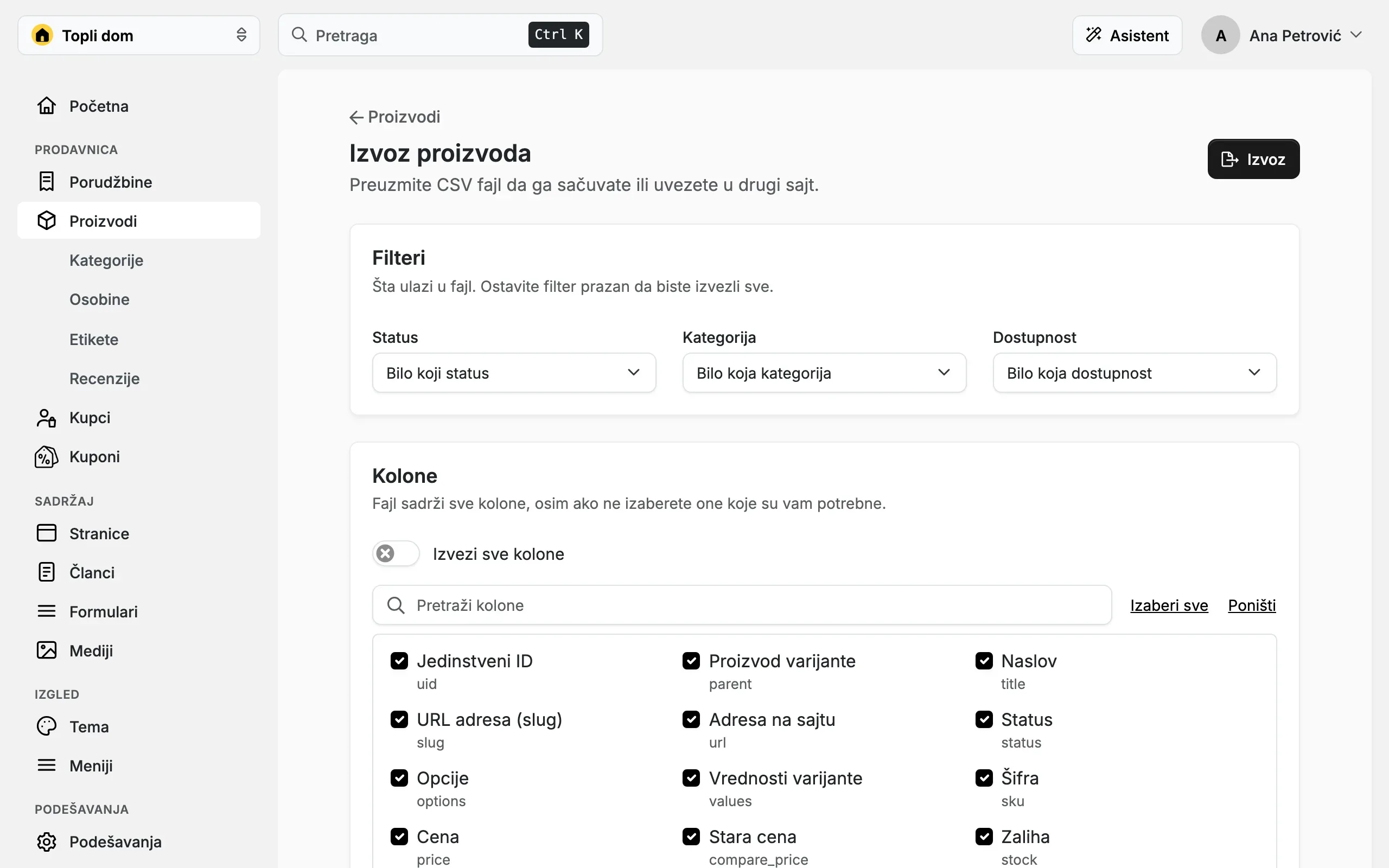1389x868 pixels.
Task: Uncheck the Naslov column checkbox
Action: (984, 661)
